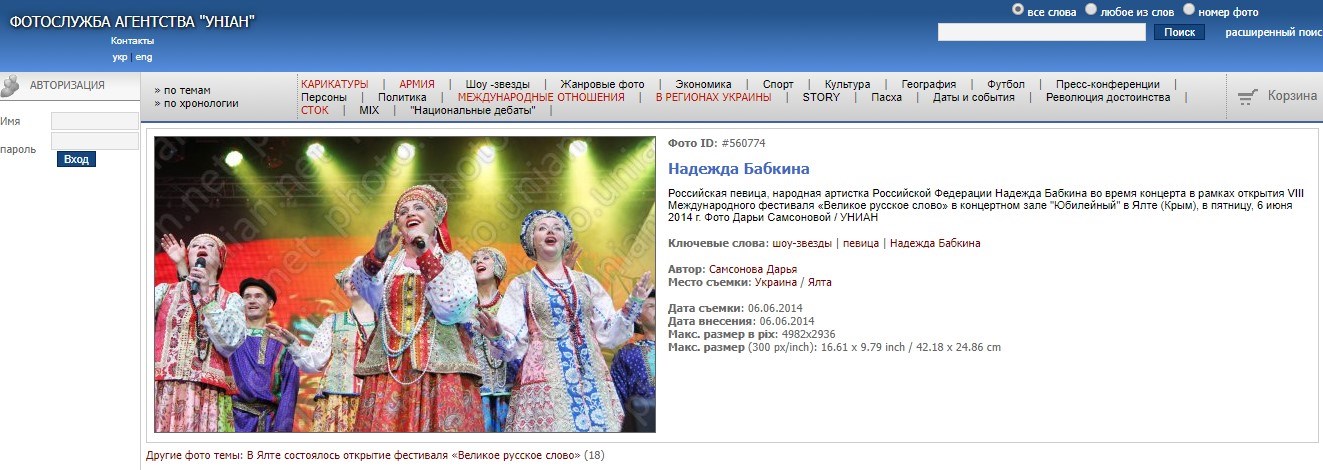
Task: Select the "номер фото" radio option
Action: click(1189, 10)
